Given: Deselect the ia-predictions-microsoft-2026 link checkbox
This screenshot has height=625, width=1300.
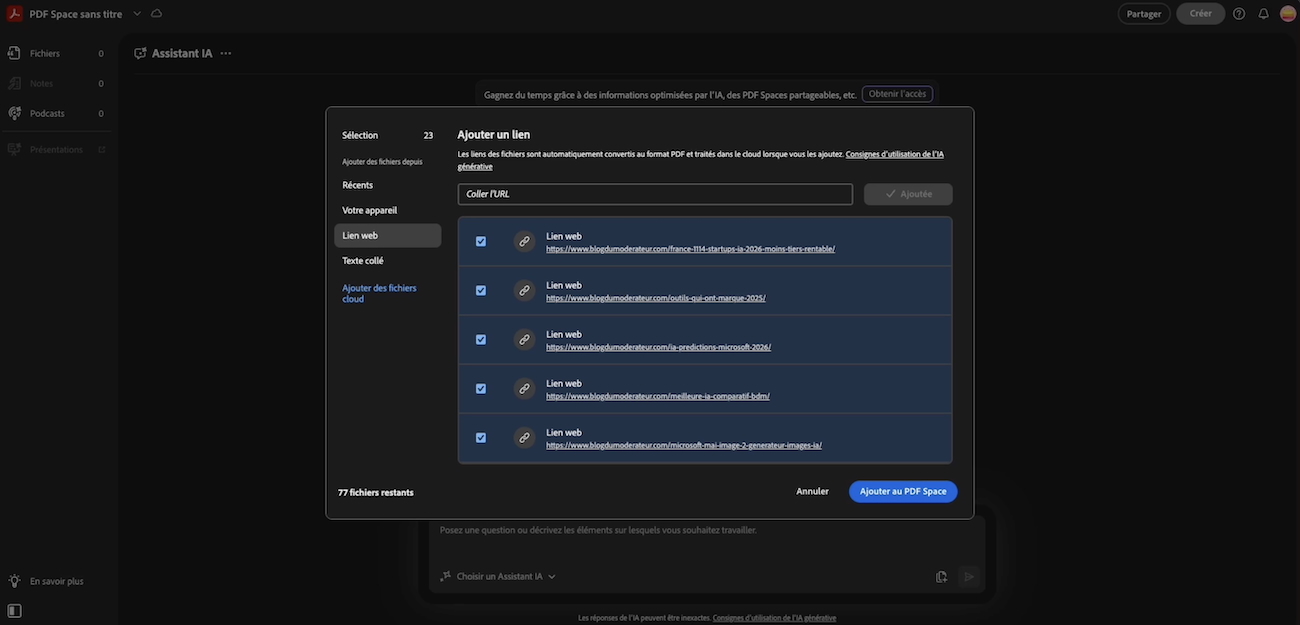Looking at the screenshot, I should [481, 339].
